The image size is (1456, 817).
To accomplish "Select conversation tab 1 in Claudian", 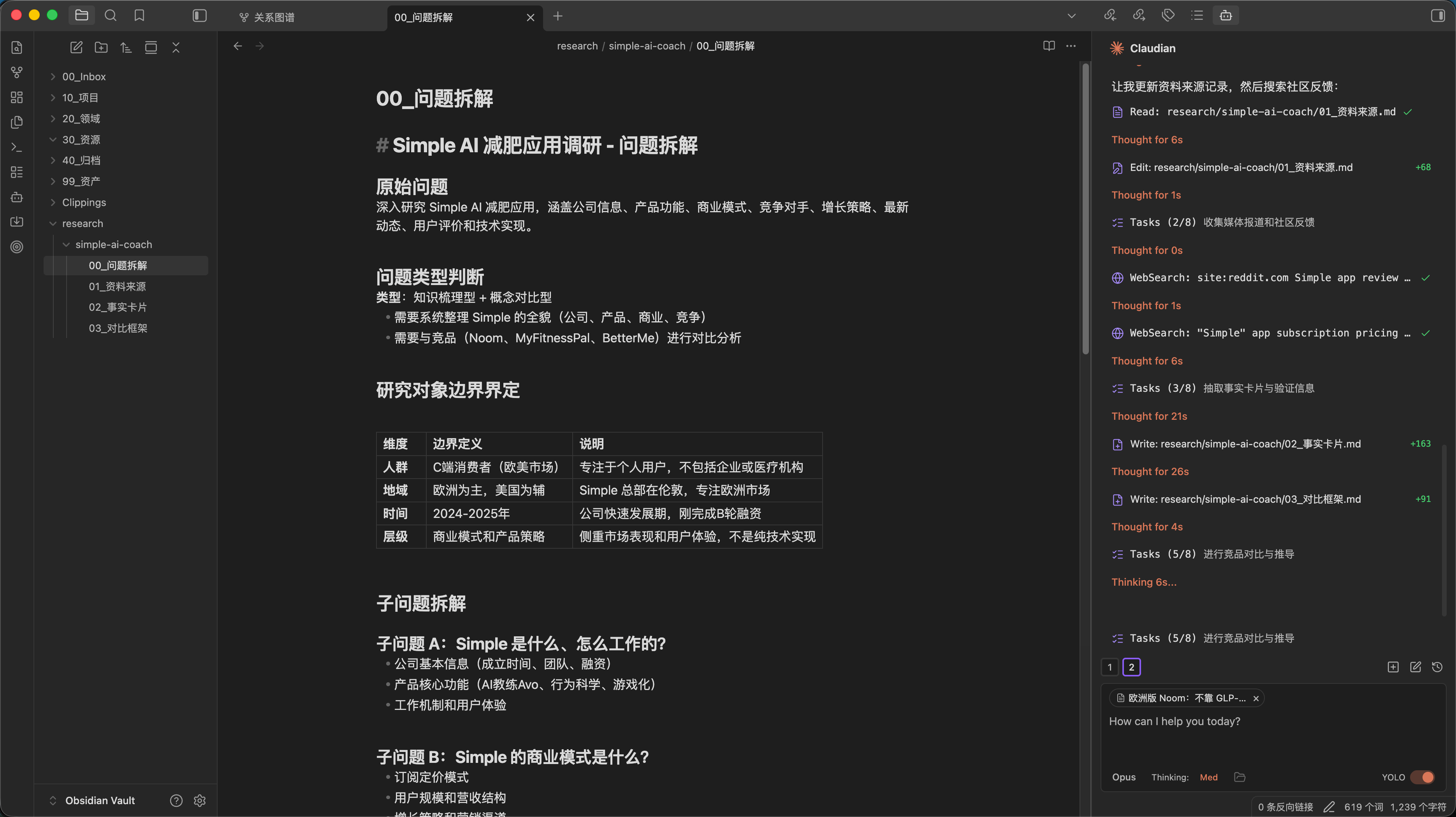I will click(1110, 667).
